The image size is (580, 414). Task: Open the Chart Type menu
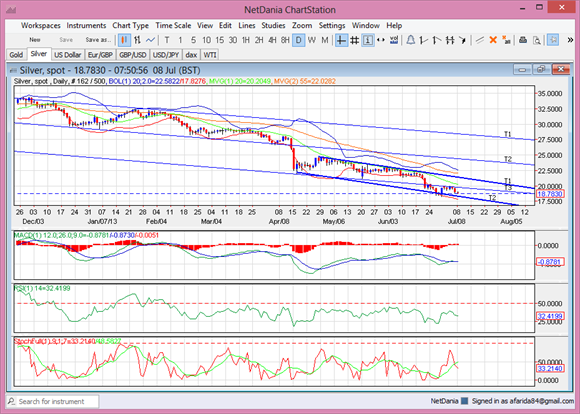131,26
